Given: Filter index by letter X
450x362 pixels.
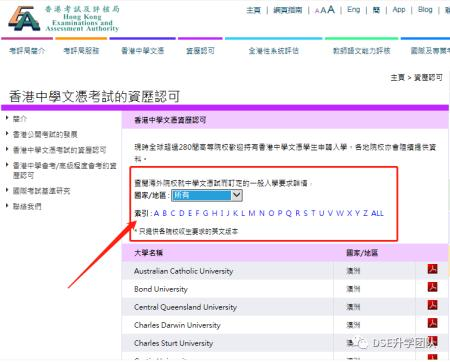Looking at the screenshot, I should coord(349,213).
